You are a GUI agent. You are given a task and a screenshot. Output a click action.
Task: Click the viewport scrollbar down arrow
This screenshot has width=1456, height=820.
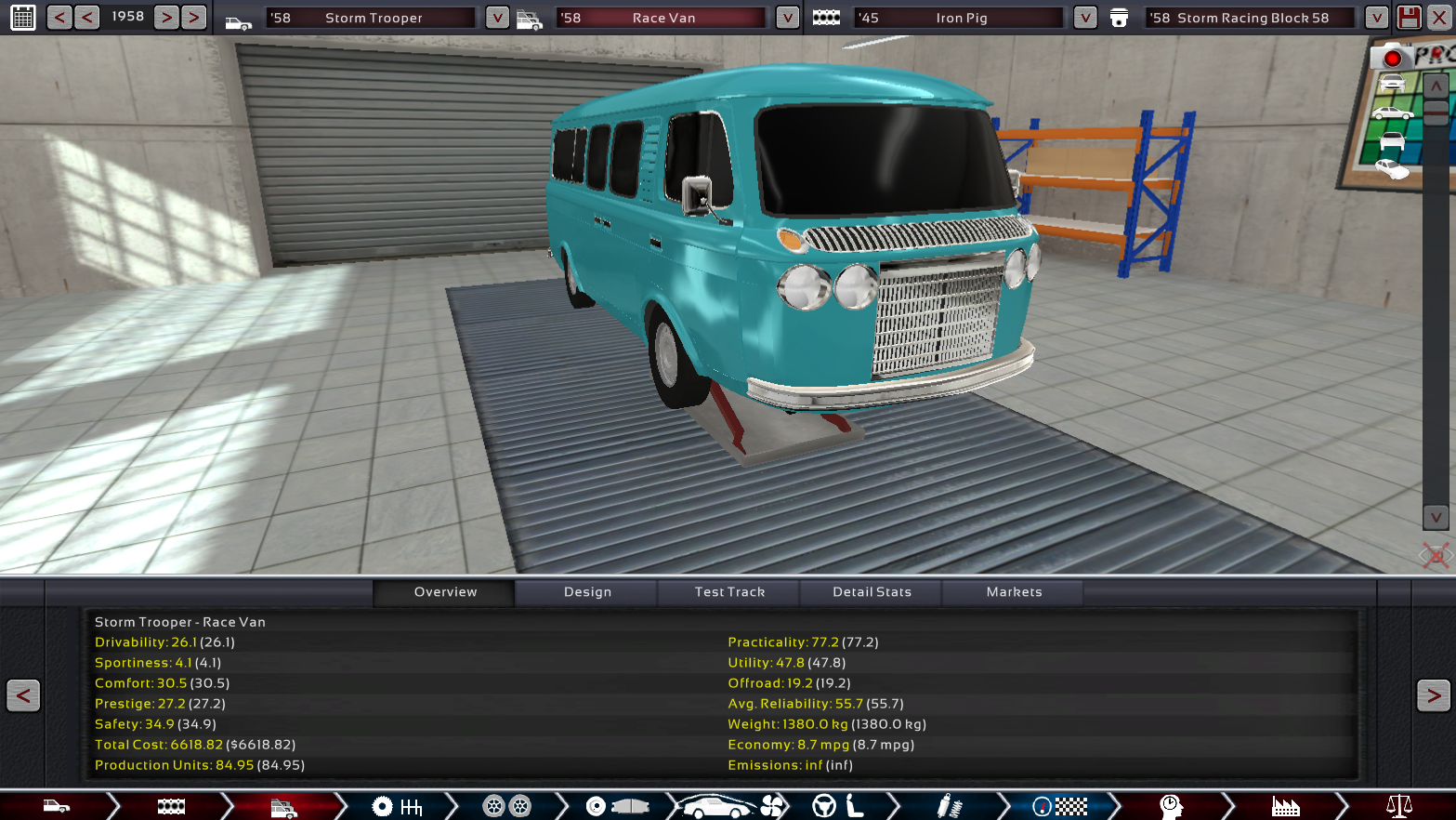pyautogui.click(x=1436, y=517)
